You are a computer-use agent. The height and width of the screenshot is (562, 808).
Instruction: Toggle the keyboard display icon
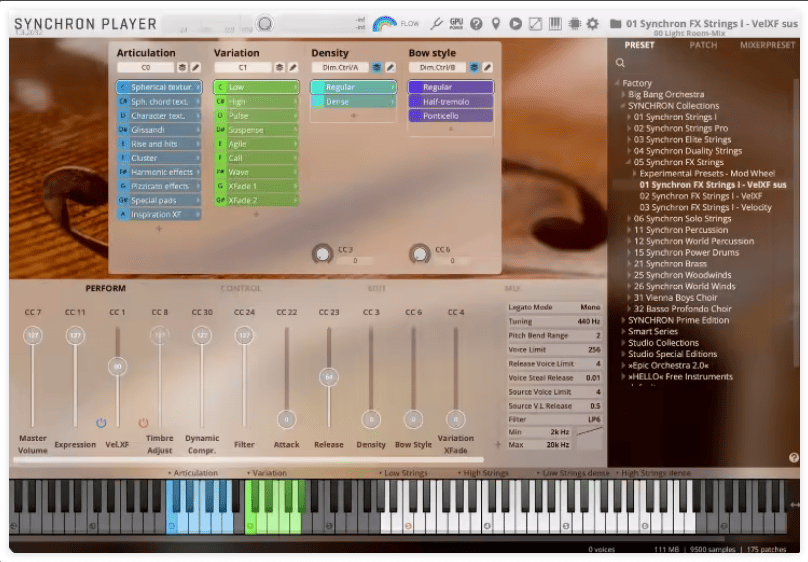[x=555, y=24]
